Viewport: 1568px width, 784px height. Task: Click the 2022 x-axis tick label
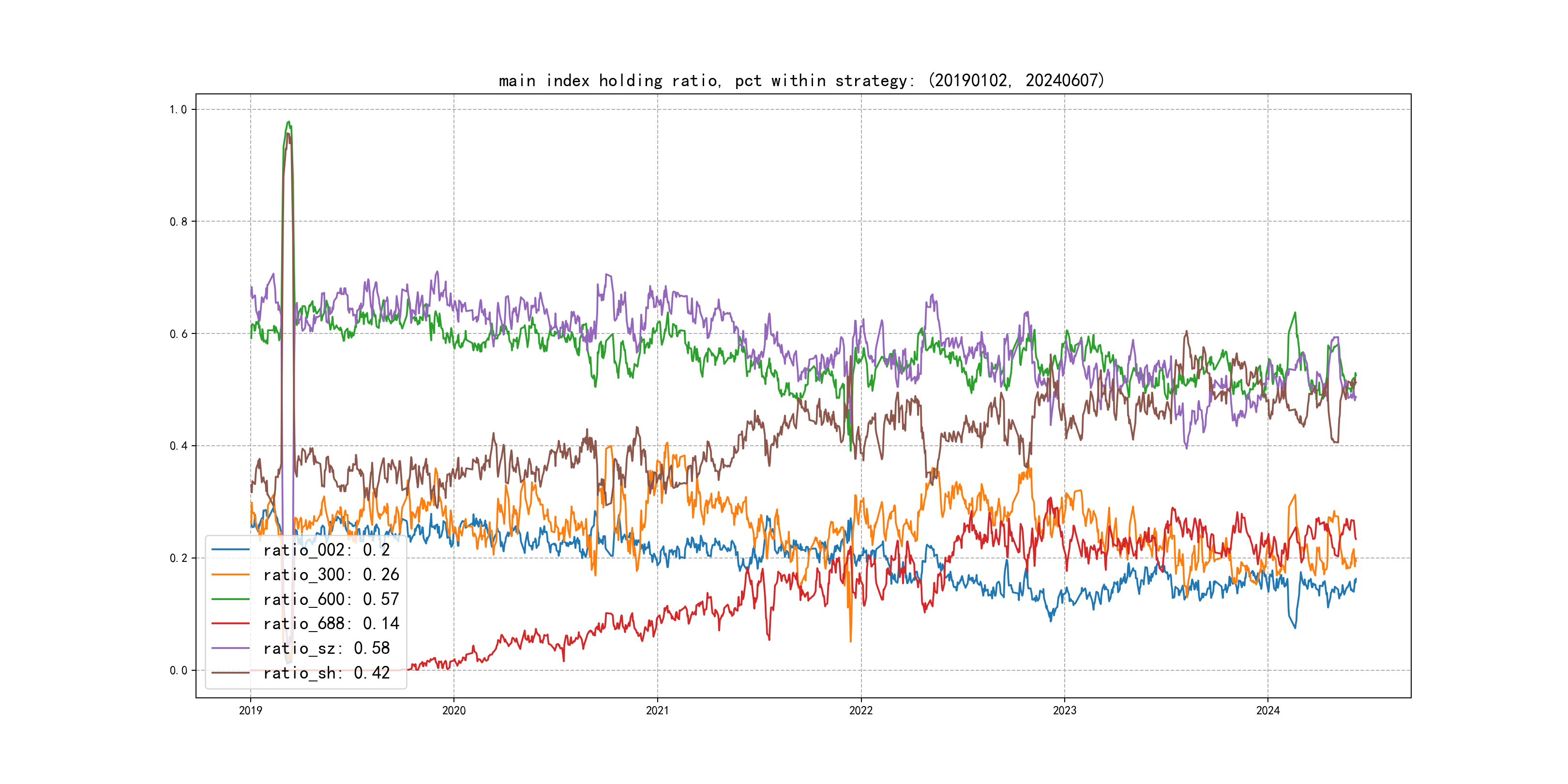click(x=860, y=710)
